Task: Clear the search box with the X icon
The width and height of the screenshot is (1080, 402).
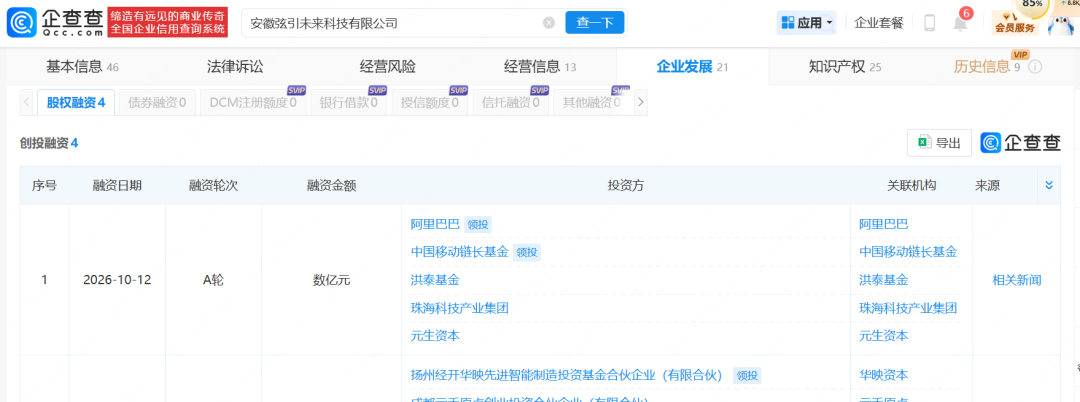Action: (548, 23)
